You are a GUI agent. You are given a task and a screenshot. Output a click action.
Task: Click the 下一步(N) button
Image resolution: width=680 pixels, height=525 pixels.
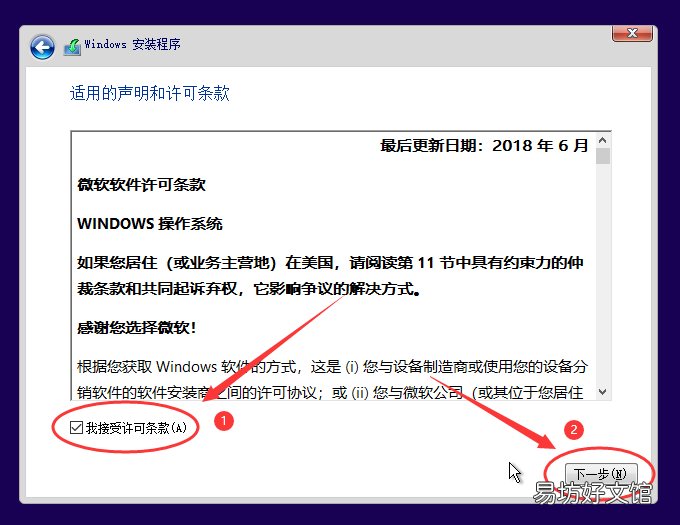click(x=601, y=473)
